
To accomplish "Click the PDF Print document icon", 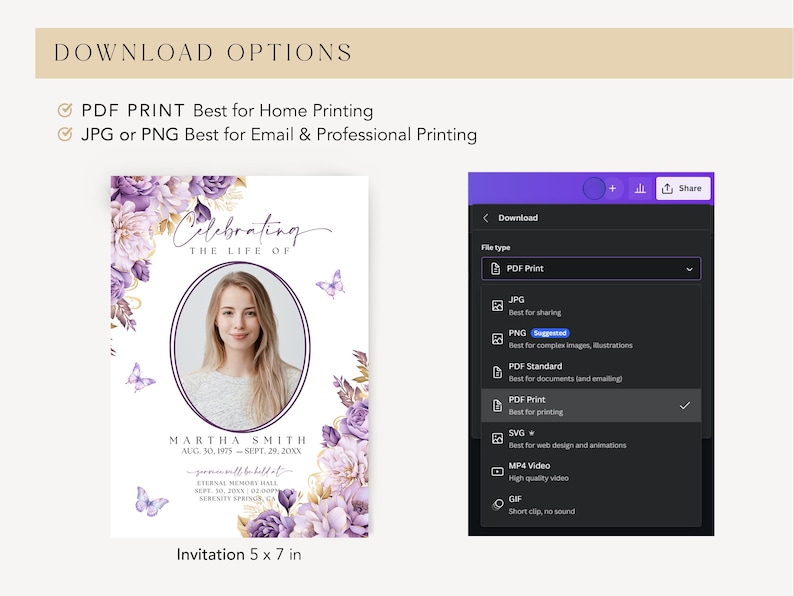I will click(x=497, y=406).
